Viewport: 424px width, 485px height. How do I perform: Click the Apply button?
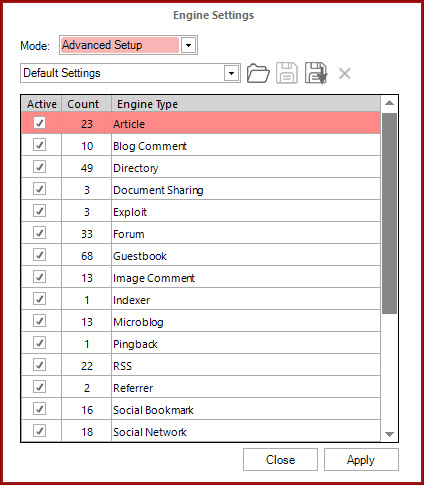361,460
